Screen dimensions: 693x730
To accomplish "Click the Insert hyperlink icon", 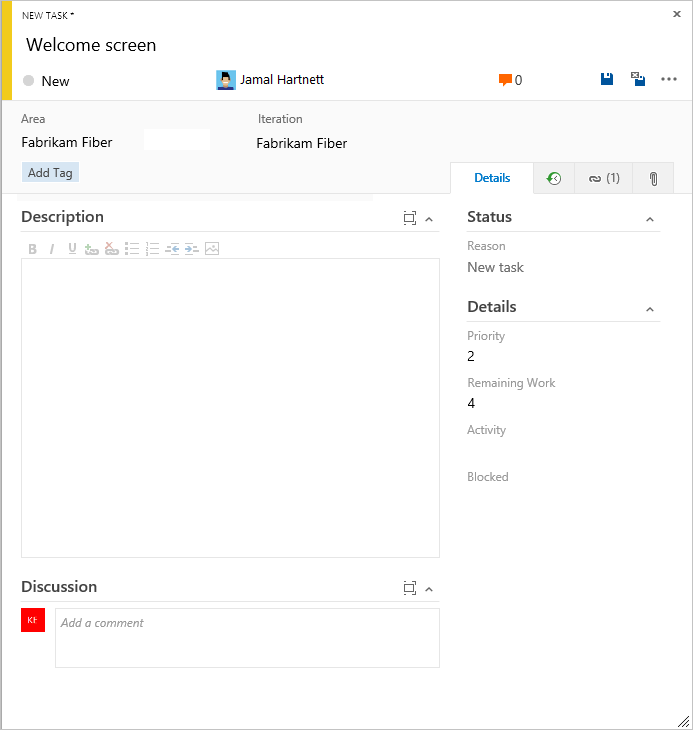I will click(x=92, y=249).
